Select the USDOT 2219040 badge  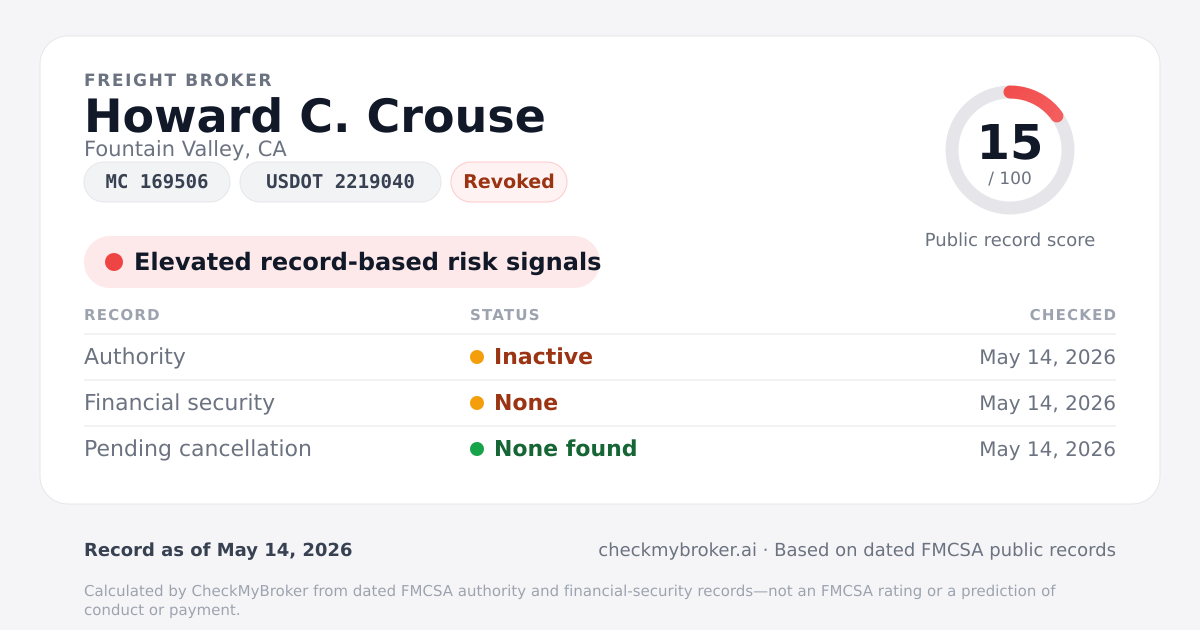point(340,182)
